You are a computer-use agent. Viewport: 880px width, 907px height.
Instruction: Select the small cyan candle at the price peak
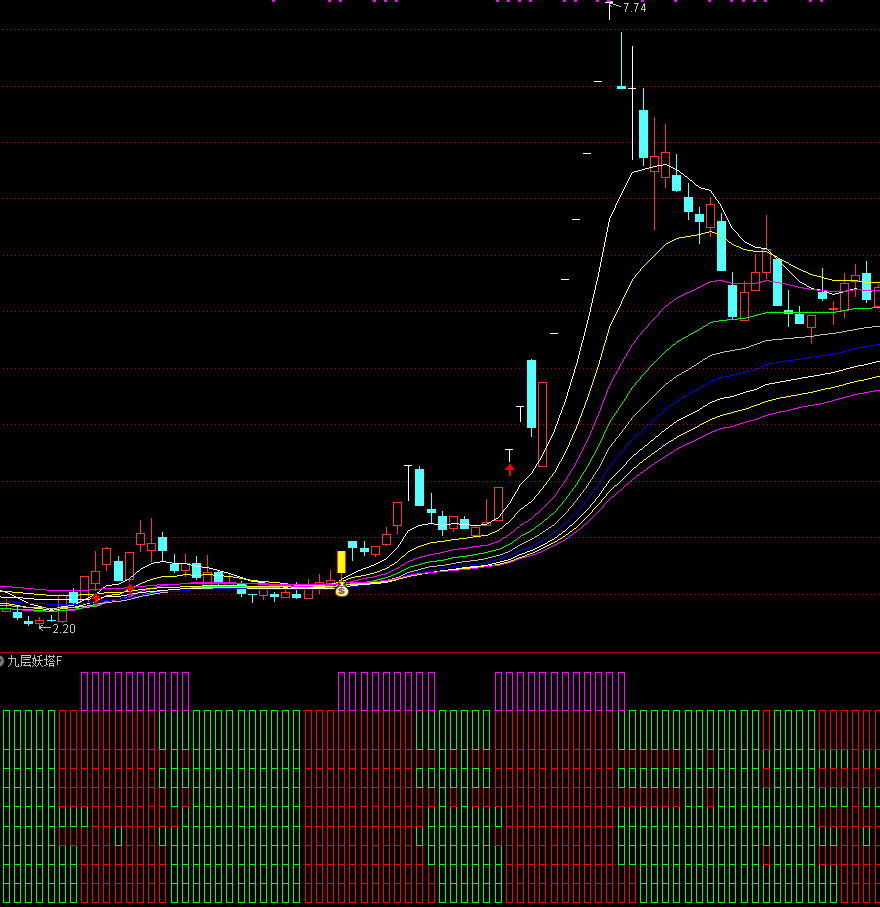pos(621,88)
